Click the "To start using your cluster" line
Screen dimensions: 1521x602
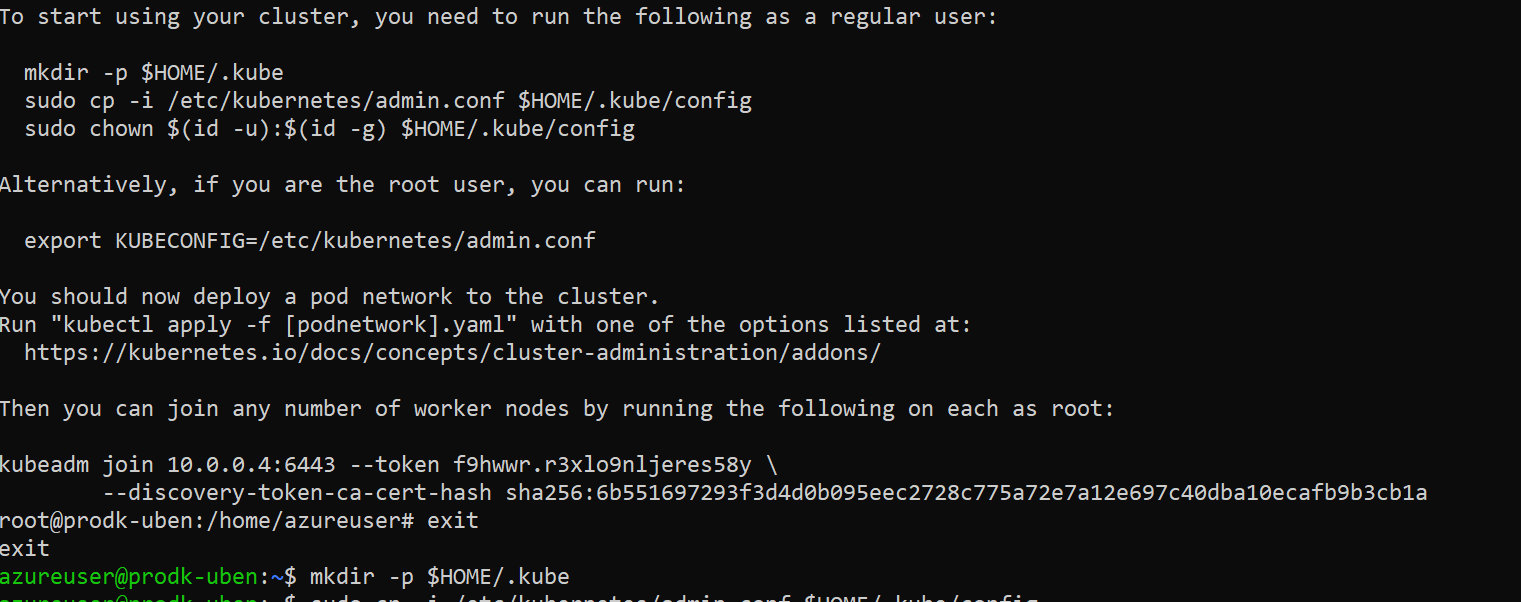498,17
